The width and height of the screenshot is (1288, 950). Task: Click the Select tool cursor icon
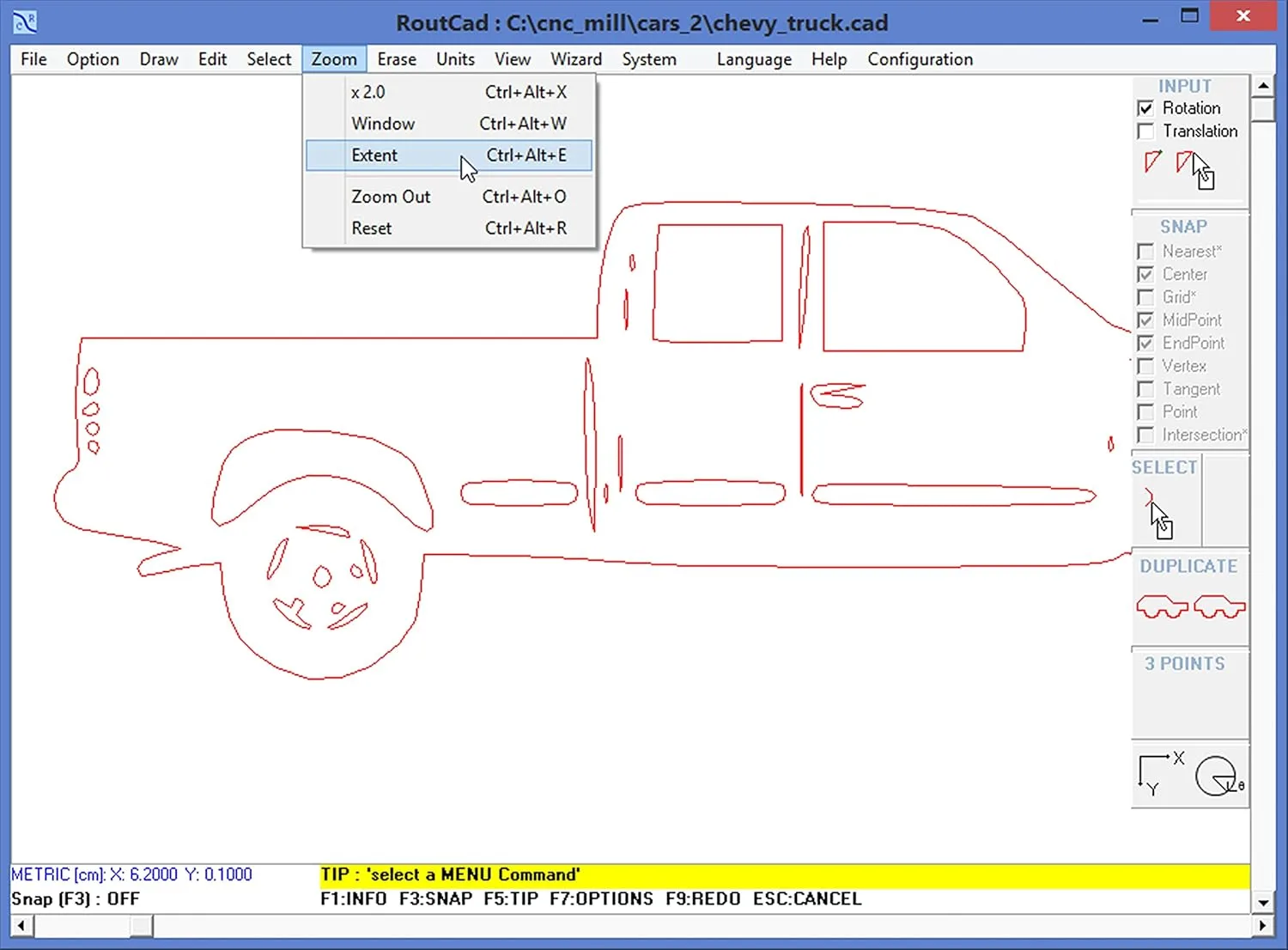(x=1159, y=511)
